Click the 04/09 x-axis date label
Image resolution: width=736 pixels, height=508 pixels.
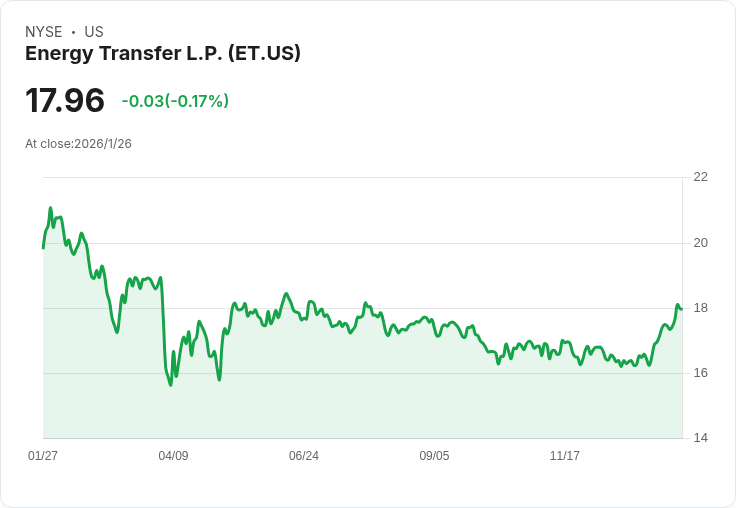pos(173,456)
